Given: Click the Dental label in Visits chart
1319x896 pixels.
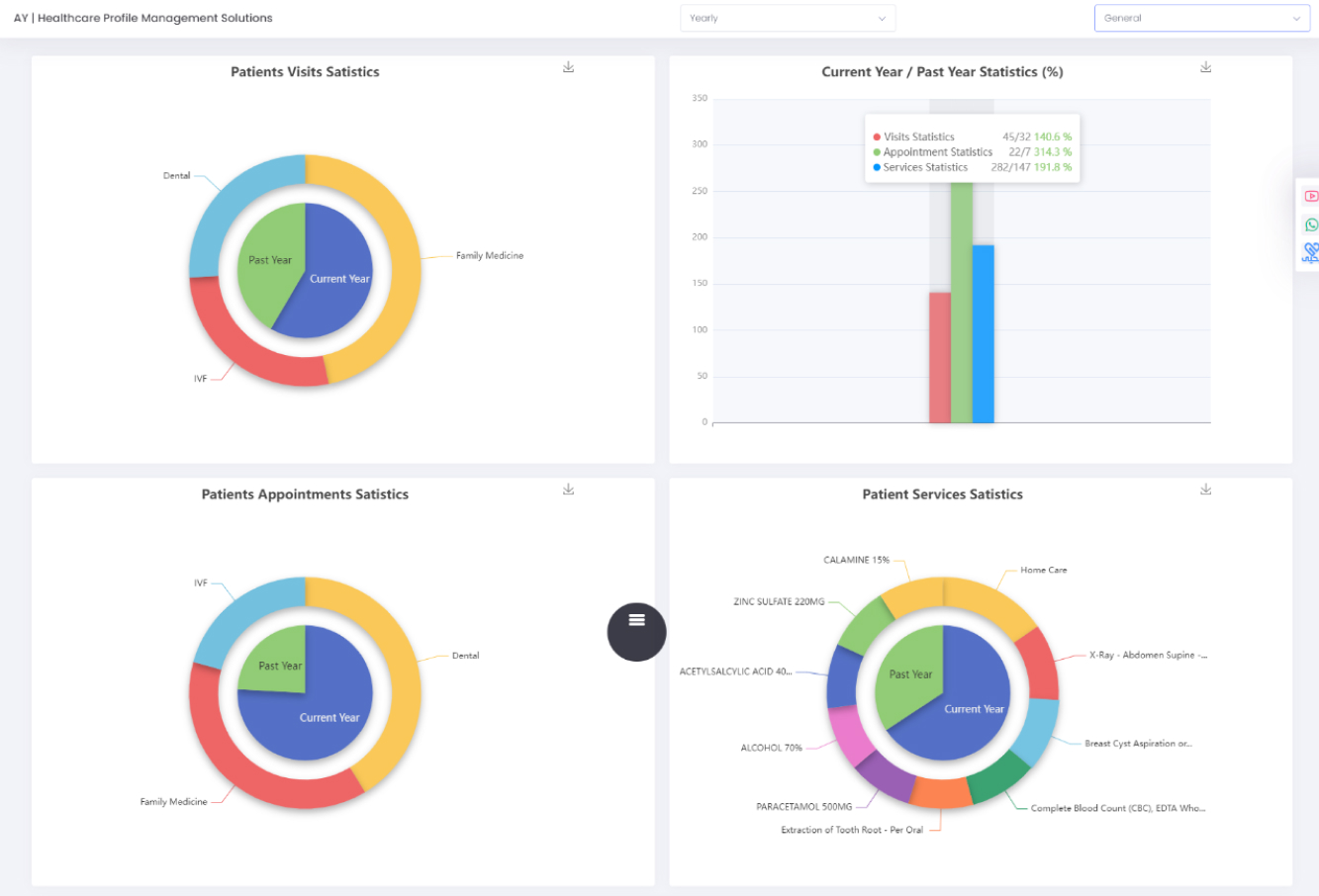Looking at the screenshot, I should (176, 176).
